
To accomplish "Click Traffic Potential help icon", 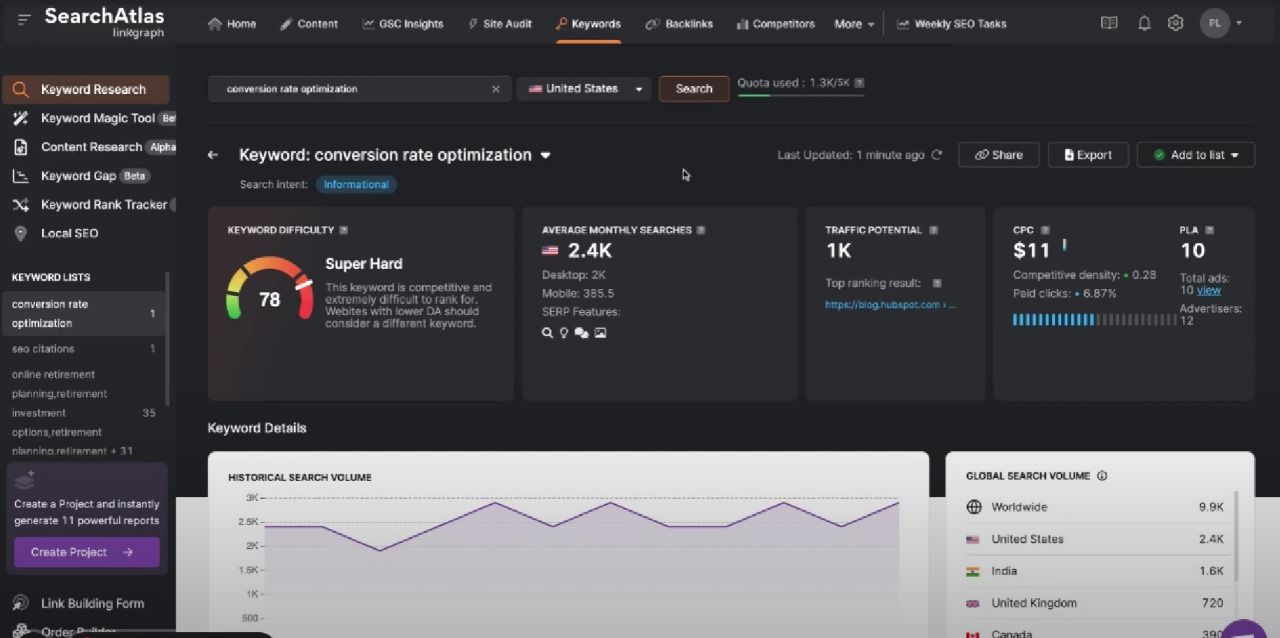I will (x=934, y=230).
